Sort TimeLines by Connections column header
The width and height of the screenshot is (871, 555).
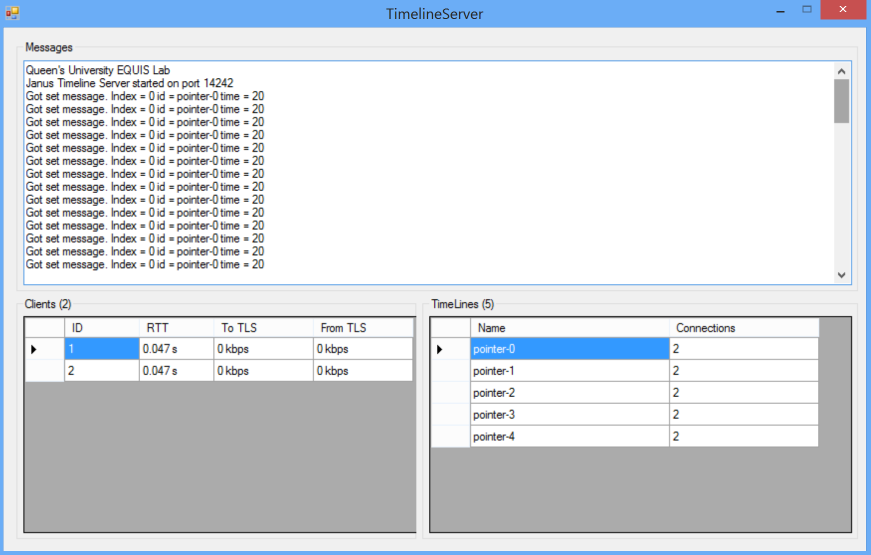click(x=744, y=328)
